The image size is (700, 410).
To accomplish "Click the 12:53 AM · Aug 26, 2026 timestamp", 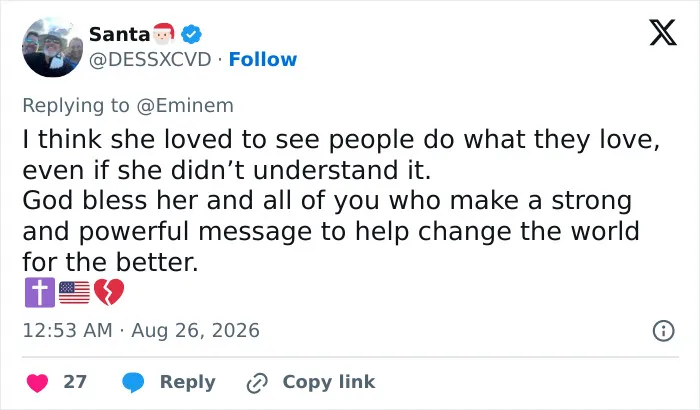I will (x=141, y=331).
